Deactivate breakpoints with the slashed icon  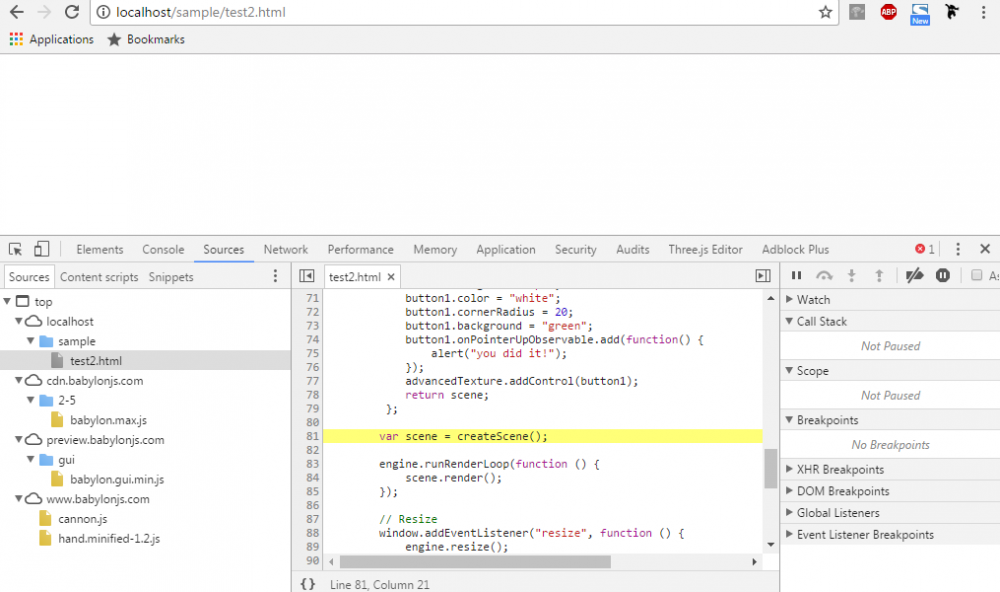click(x=915, y=276)
